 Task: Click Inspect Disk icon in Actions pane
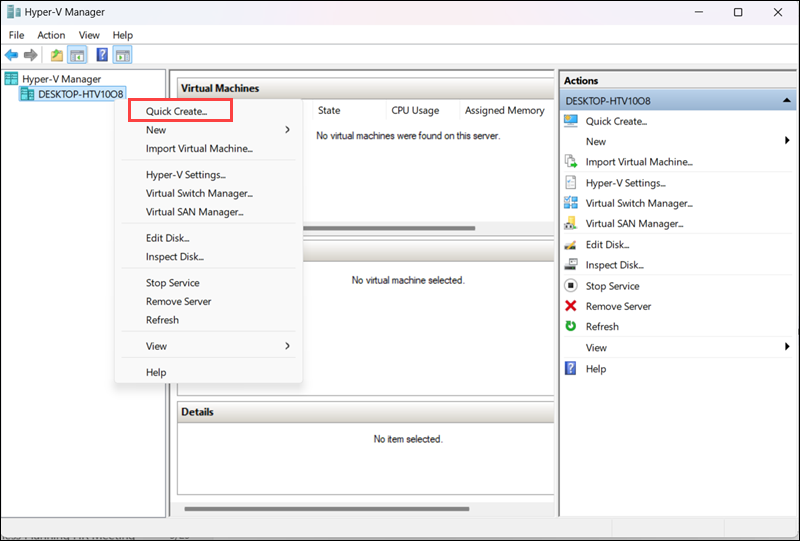571,264
